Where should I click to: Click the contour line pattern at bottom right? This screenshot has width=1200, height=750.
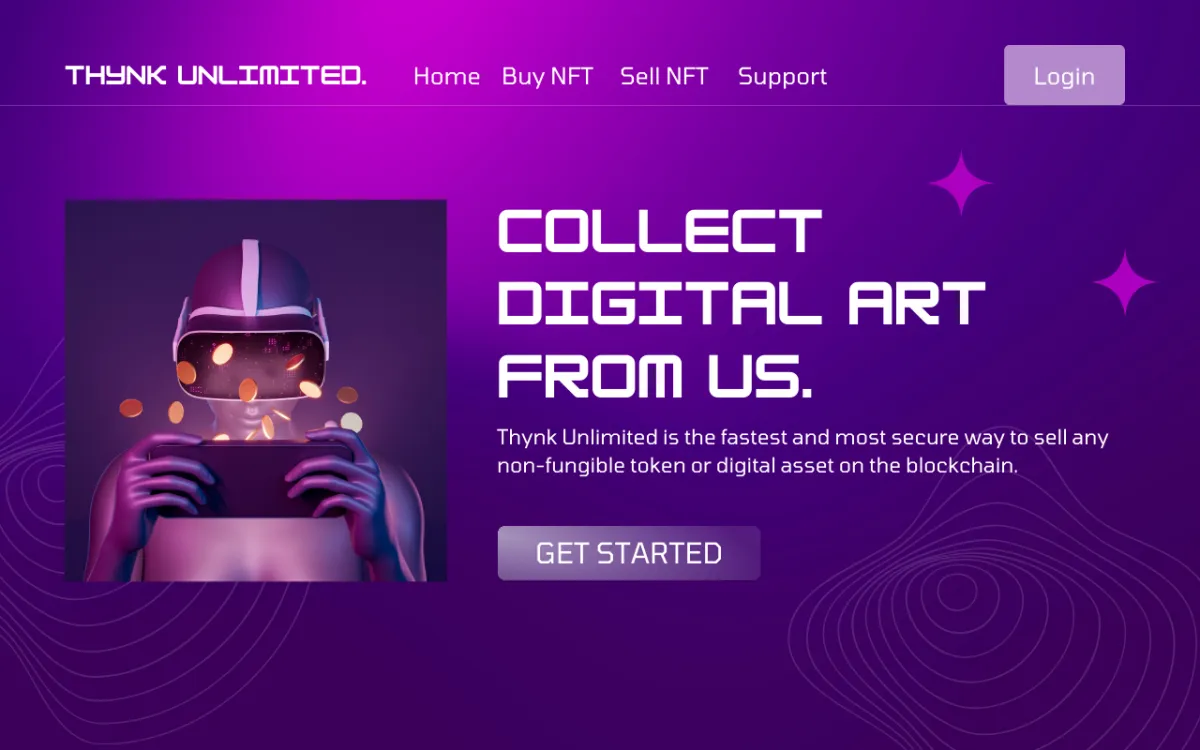pos(990,620)
